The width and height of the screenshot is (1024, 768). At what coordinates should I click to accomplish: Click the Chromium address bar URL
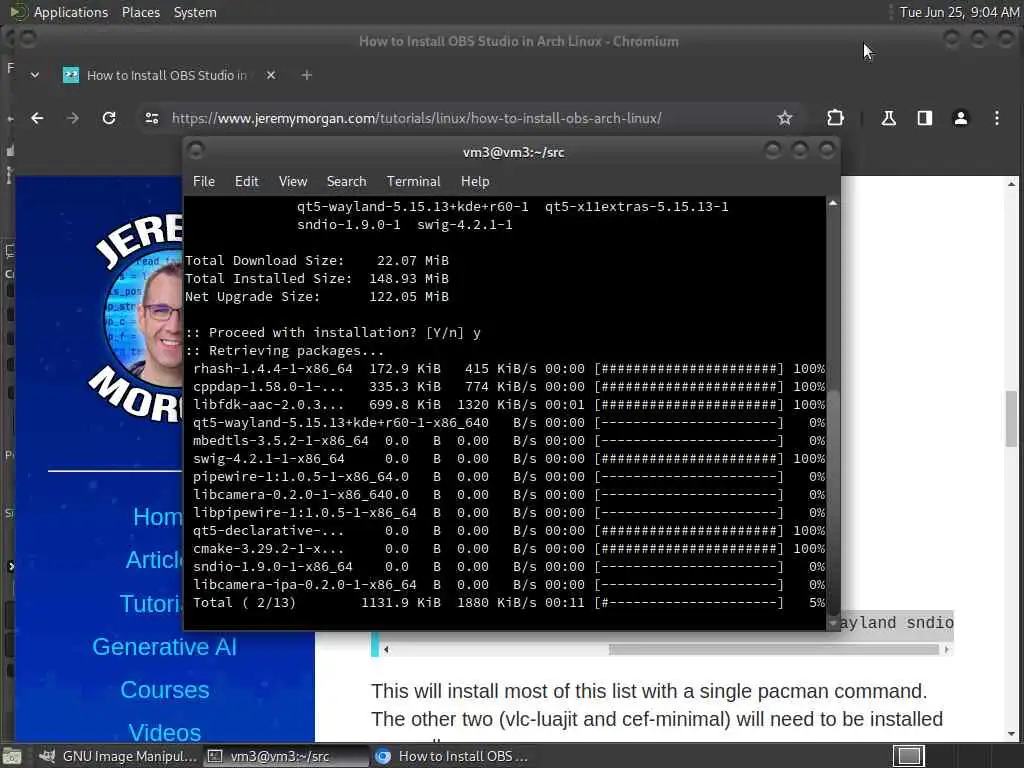tap(416, 118)
